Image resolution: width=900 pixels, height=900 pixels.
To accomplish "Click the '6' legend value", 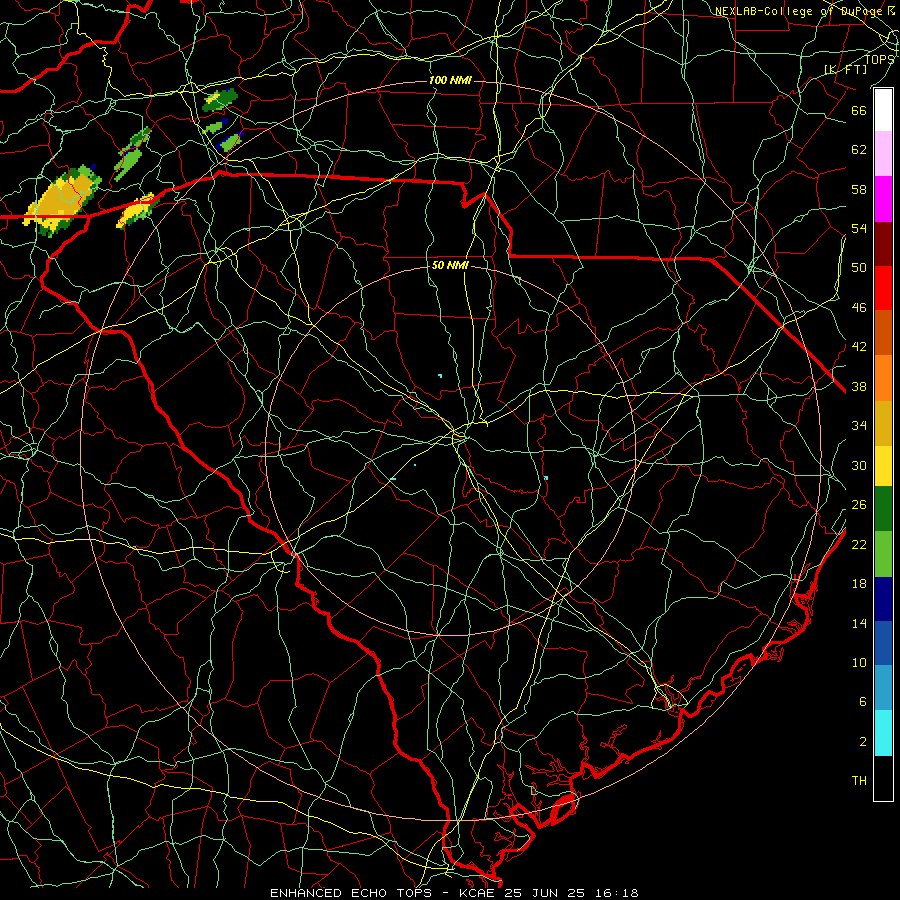I will [863, 702].
